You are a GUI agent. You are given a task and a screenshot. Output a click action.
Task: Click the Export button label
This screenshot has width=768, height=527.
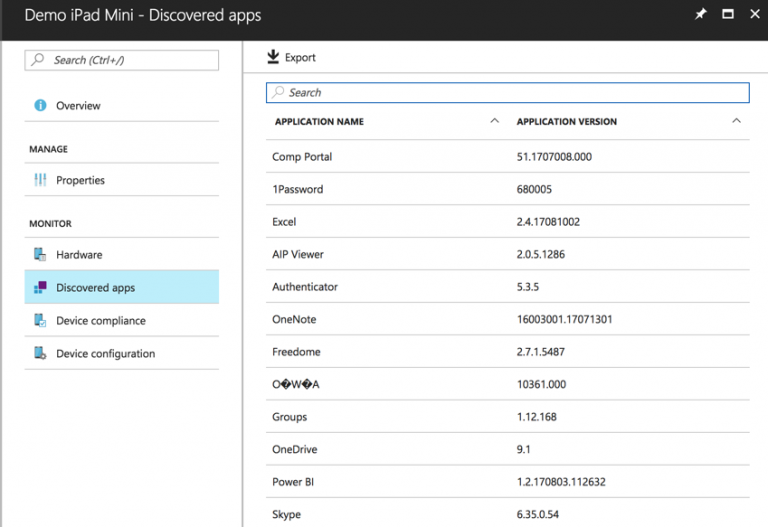[x=300, y=57]
